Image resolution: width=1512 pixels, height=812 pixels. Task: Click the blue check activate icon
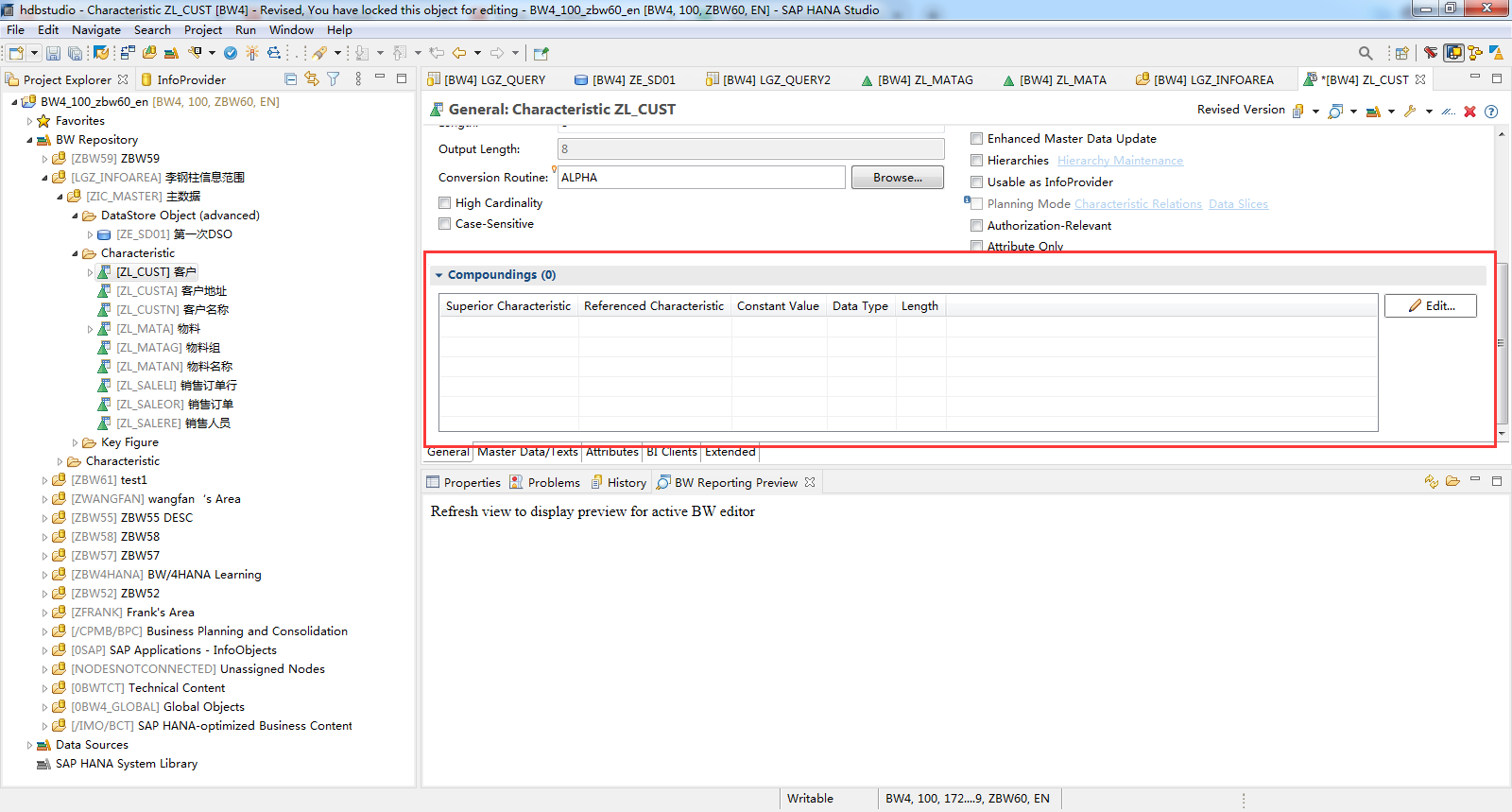(x=230, y=53)
